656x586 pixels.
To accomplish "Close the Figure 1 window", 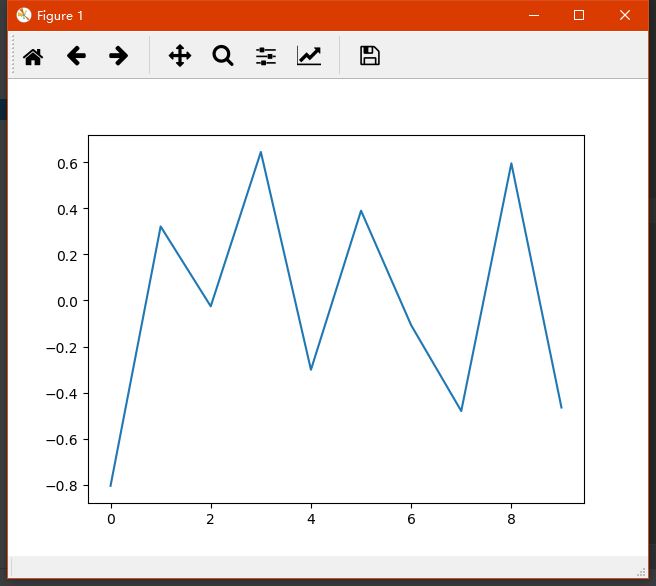I will 625,15.
